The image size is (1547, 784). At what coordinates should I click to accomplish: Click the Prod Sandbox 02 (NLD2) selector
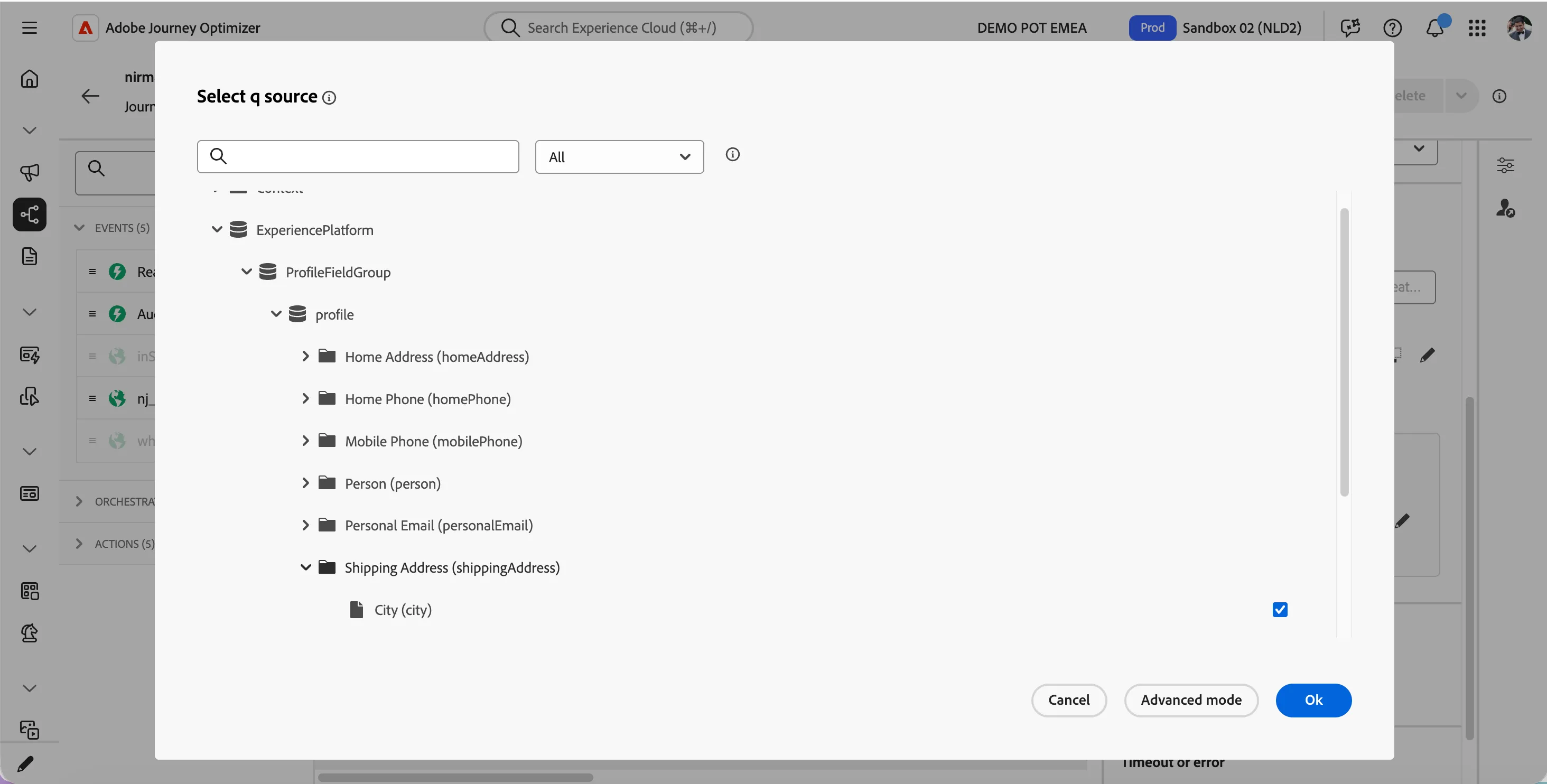click(1215, 27)
